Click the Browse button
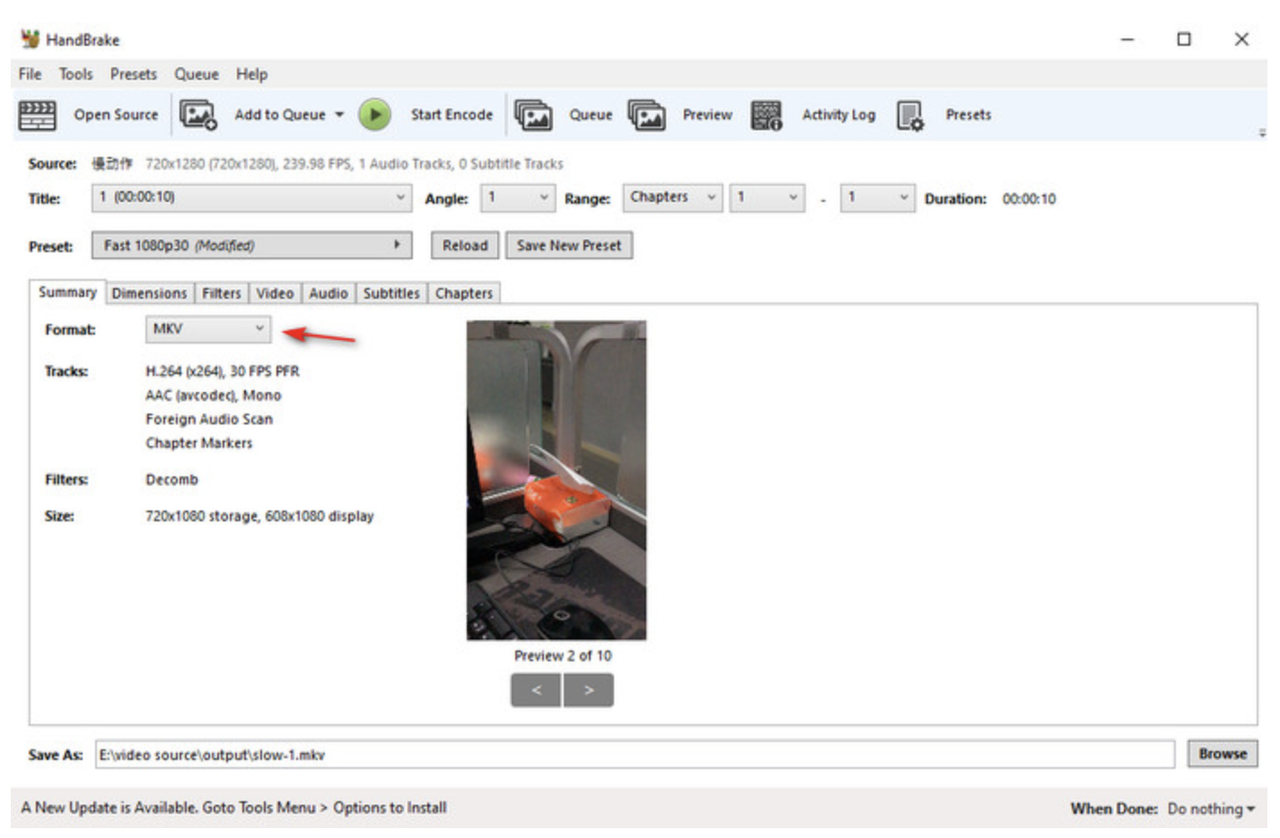This screenshot has width=1280, height=838. point(1222,754)
